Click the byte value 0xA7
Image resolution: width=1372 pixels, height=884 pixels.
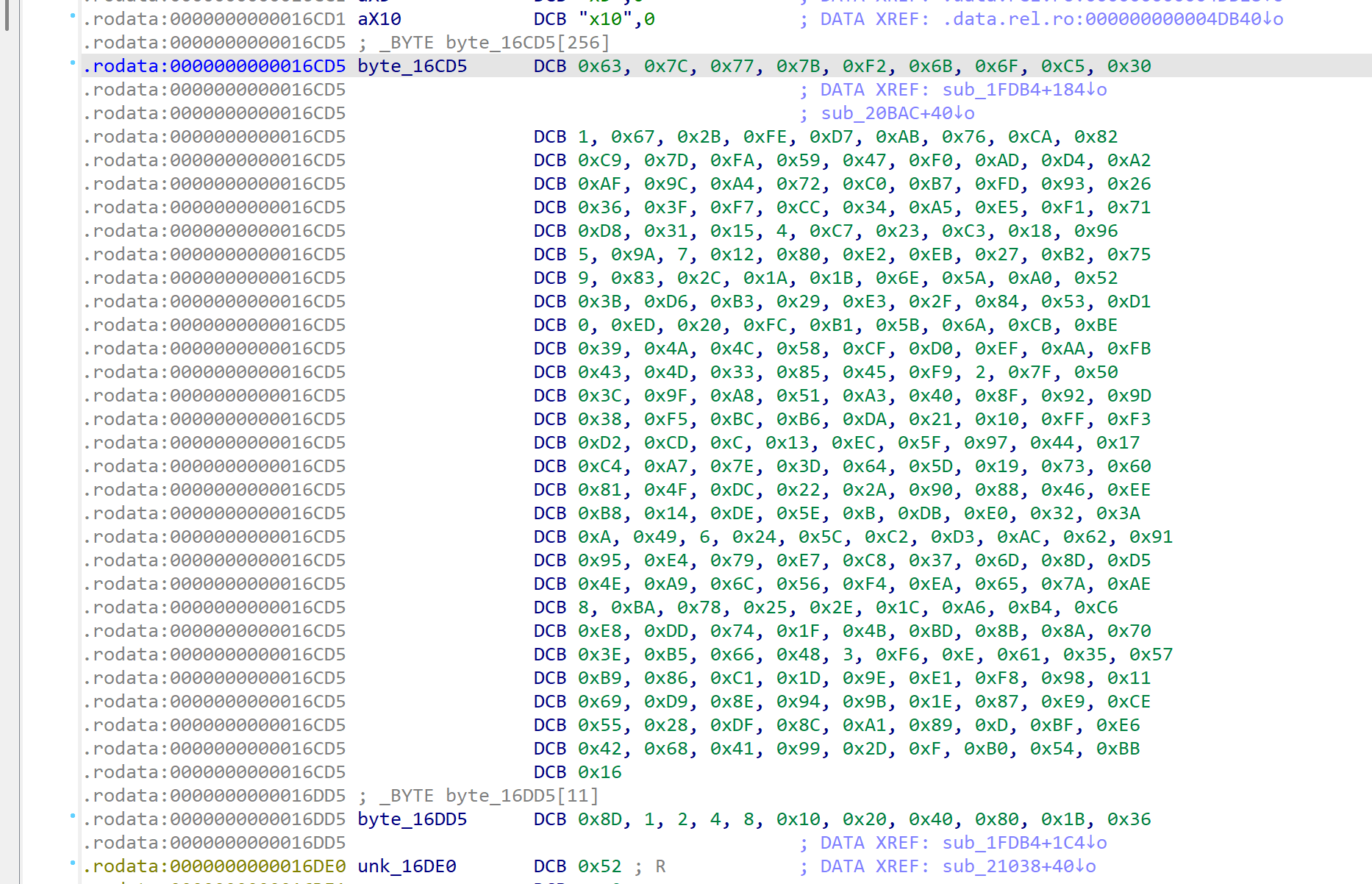click(x=666, y=466)
